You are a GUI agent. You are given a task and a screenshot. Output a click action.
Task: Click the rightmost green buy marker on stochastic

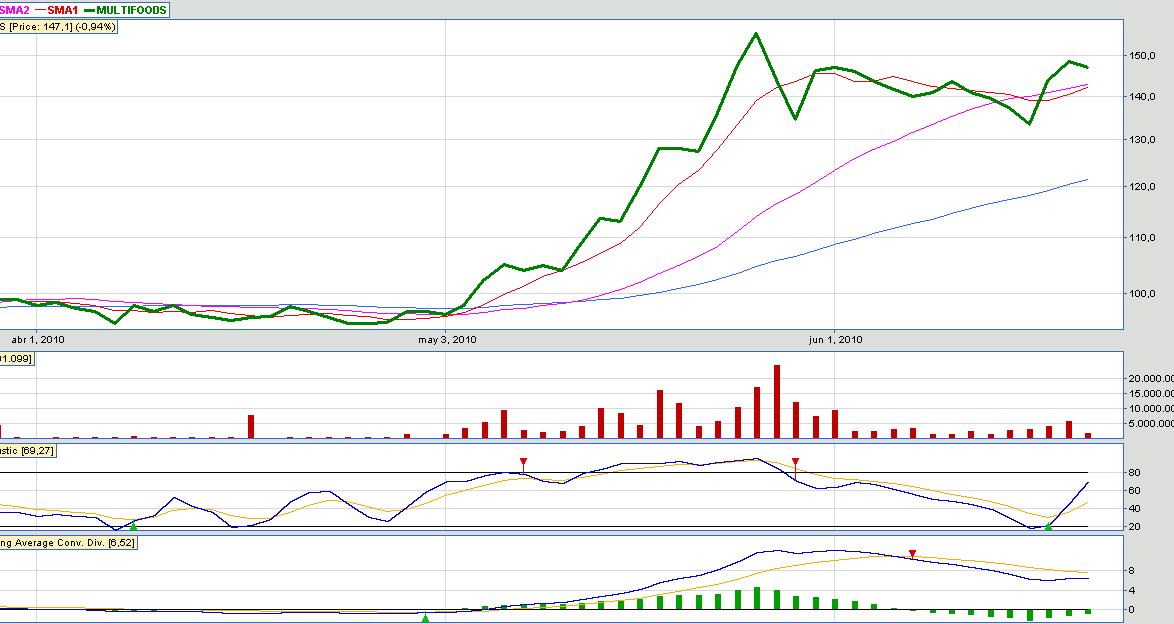[1048, 526]
